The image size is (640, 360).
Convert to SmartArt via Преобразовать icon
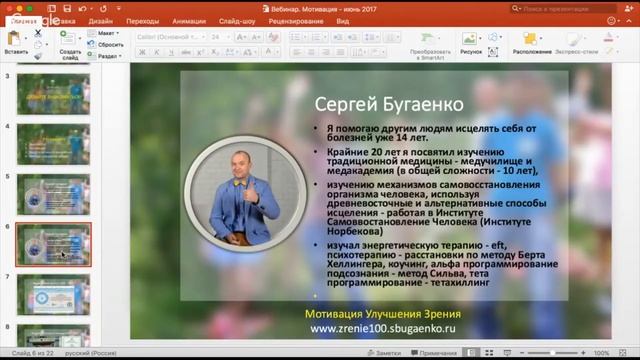point(427,39)
